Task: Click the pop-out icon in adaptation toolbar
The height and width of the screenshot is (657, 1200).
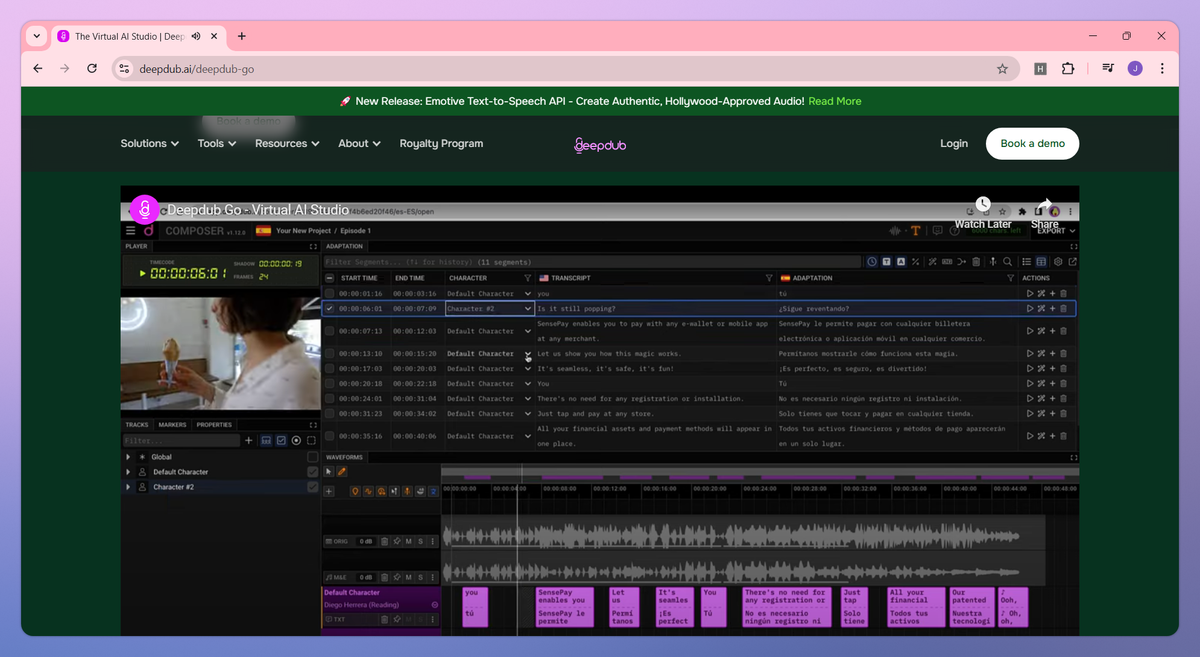Action: pos(1072,262)
